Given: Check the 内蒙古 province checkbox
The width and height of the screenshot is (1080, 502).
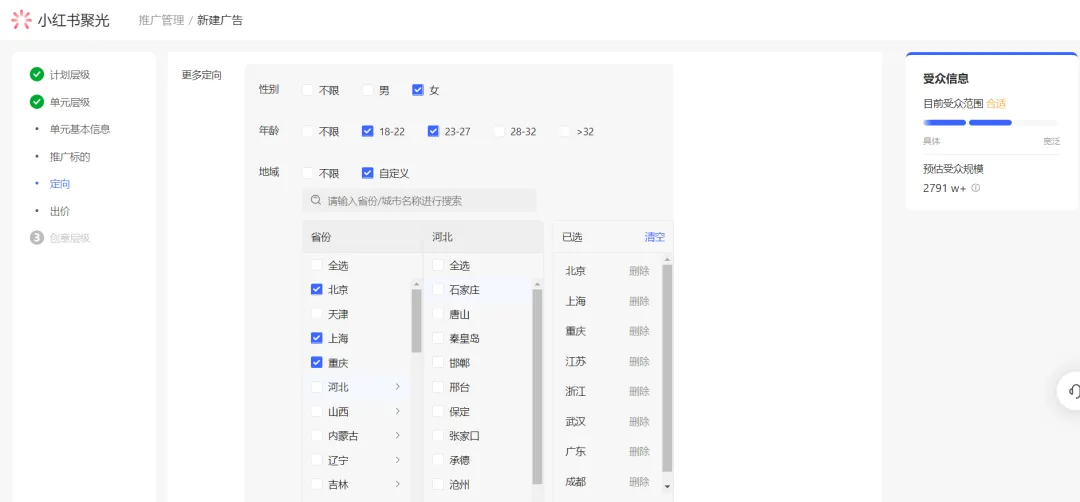Looking at the screenshot, I should (x=317, y=436).
